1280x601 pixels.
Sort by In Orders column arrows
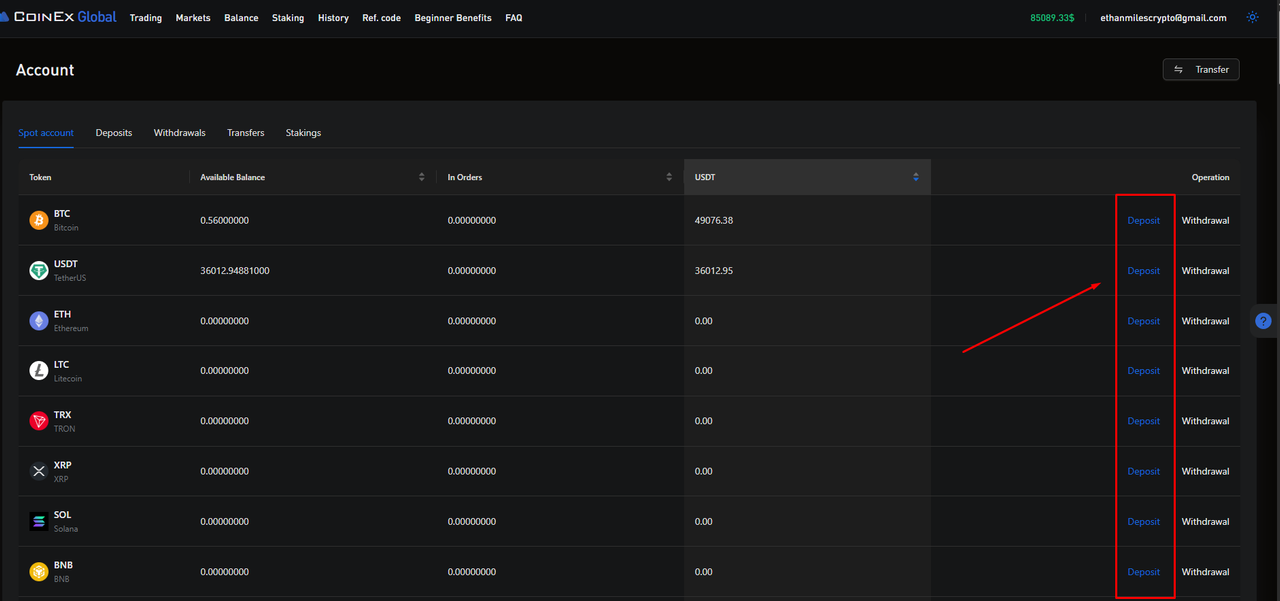coord(669,177)
